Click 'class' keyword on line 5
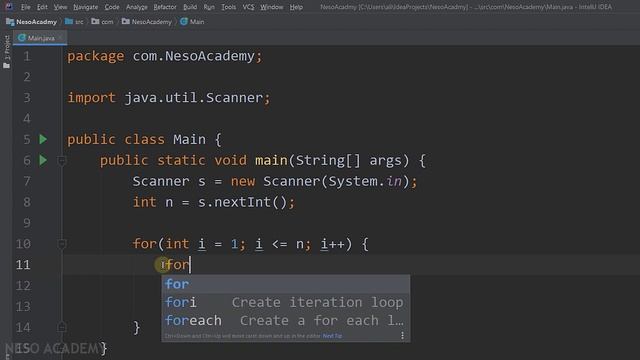 coord(144,140)
